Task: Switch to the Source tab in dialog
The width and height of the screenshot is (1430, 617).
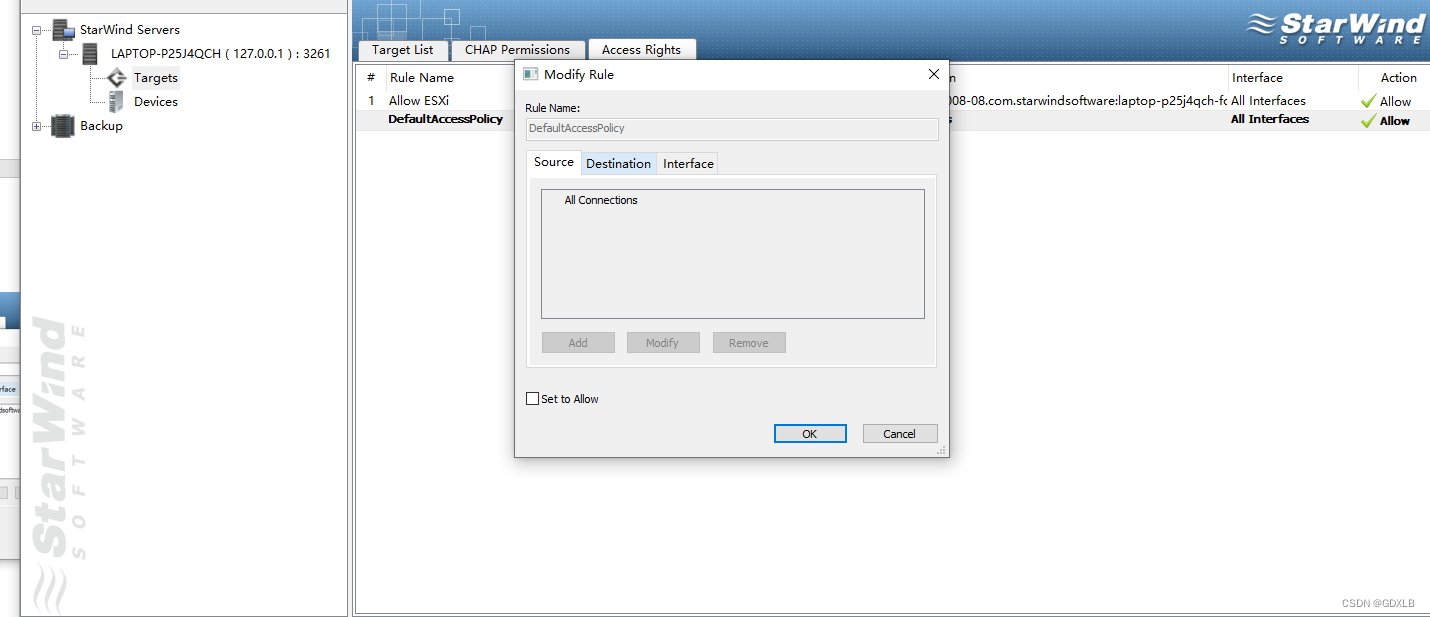Action: click(x=554, y=162)
